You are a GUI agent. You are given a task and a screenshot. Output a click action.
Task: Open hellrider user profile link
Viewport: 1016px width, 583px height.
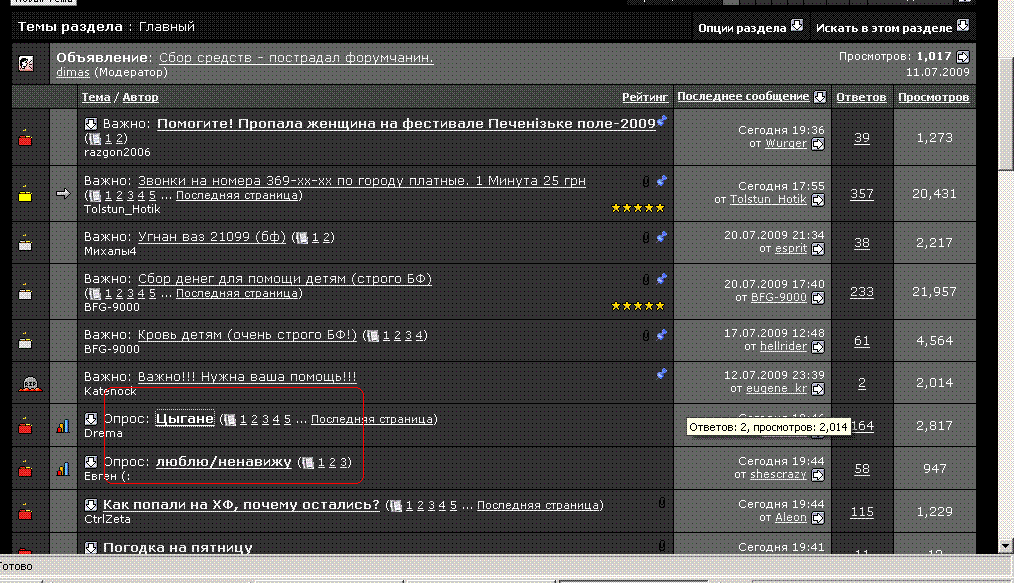[783, 347]
